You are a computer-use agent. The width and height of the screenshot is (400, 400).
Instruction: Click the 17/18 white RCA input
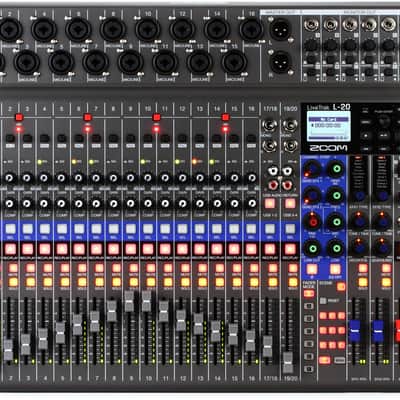tap(273, 171)
